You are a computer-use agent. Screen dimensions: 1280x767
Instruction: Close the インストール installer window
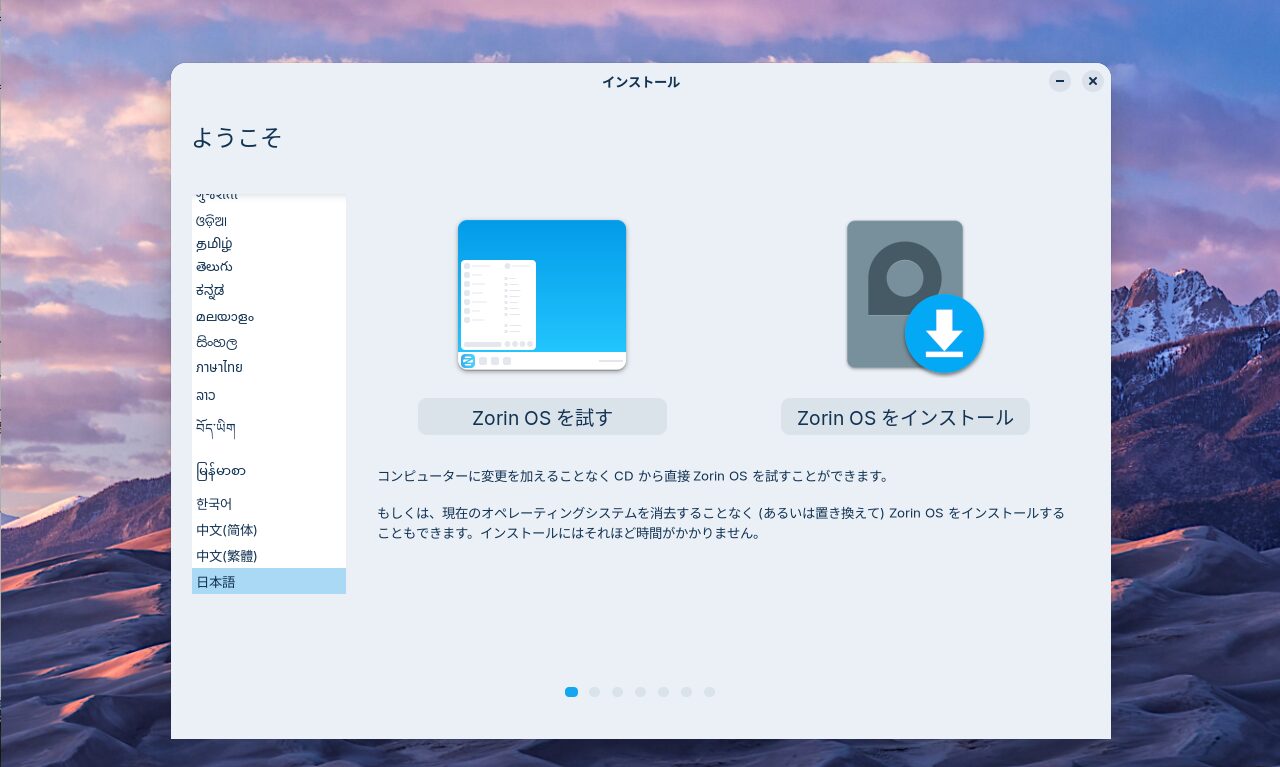[1093, 81]
